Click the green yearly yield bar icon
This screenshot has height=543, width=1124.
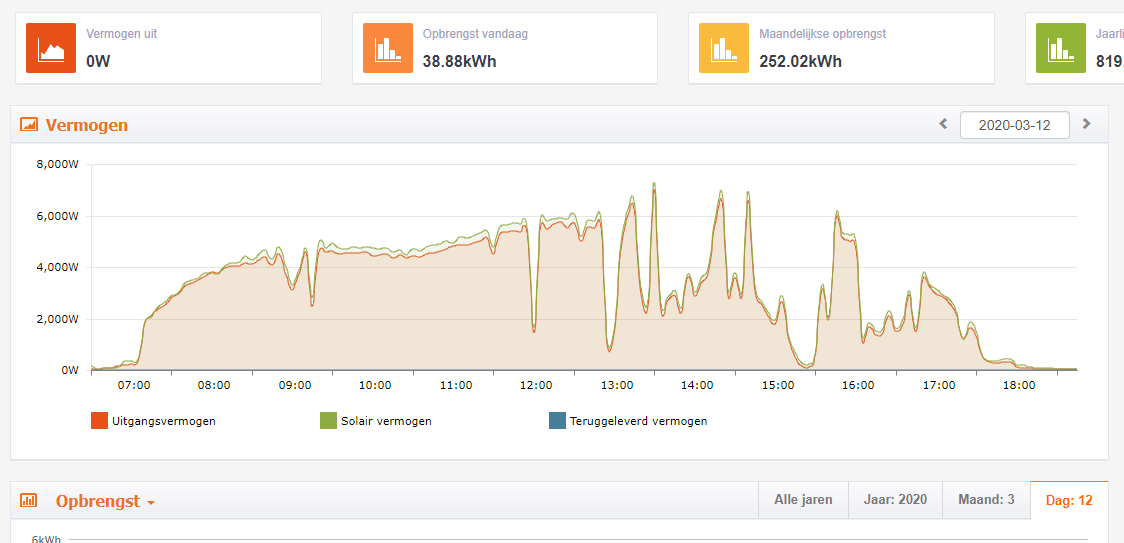click(x=1061, y=48)
